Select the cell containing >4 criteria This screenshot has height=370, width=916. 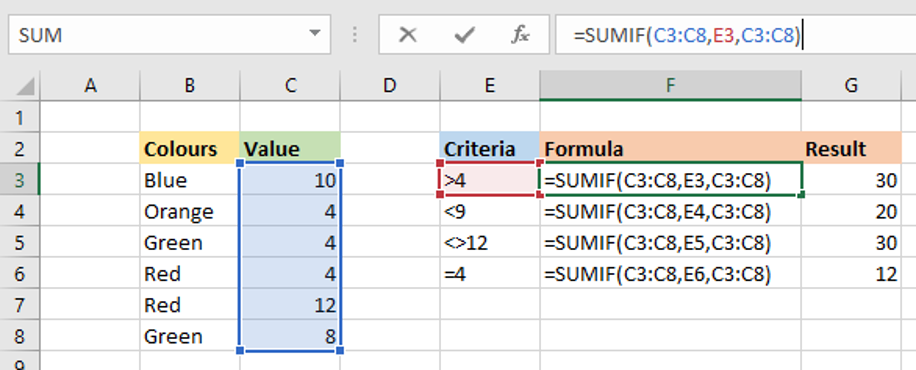click(x=488, y=180)
